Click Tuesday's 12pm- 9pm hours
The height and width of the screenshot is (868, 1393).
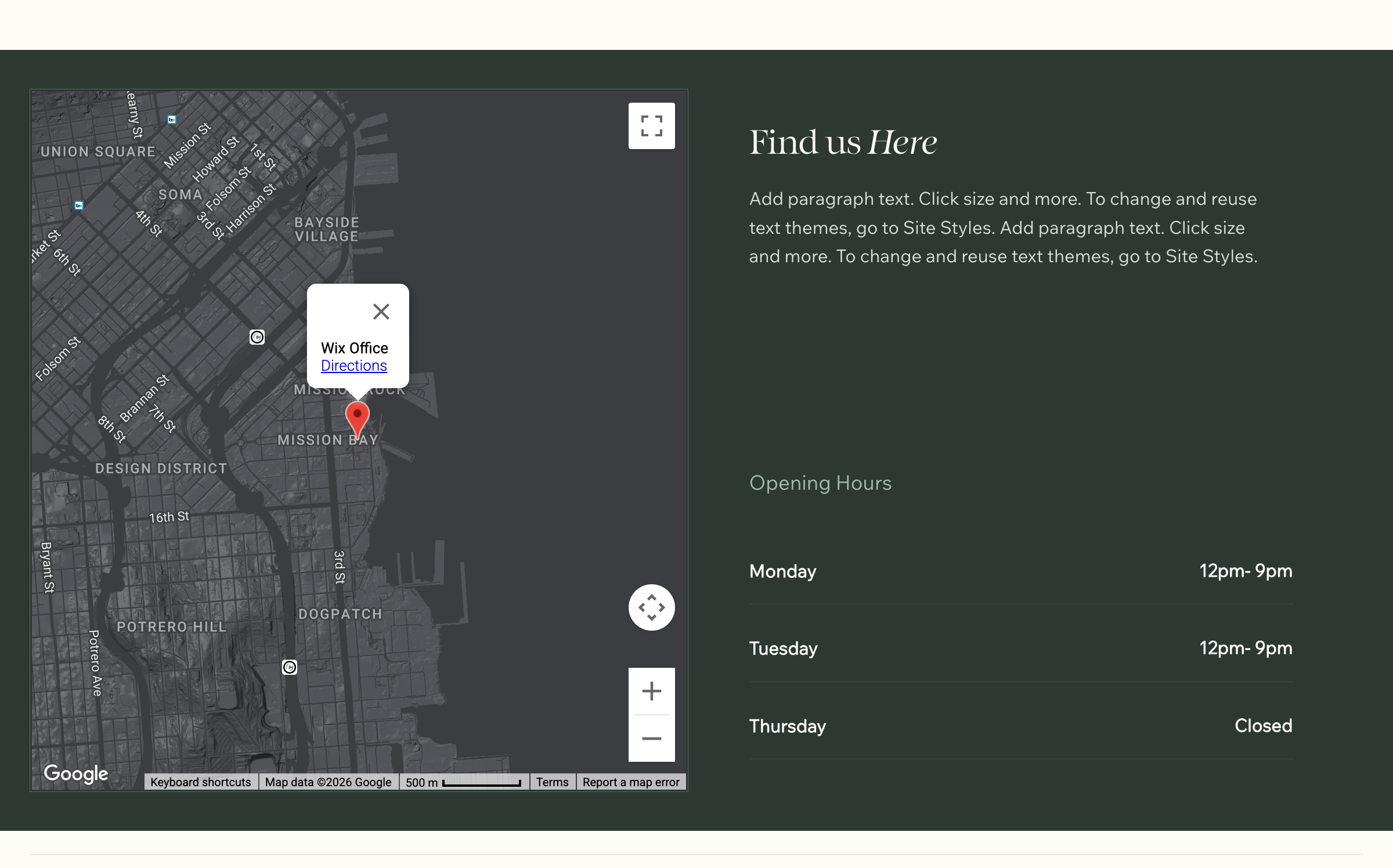tap(1246, 648)
